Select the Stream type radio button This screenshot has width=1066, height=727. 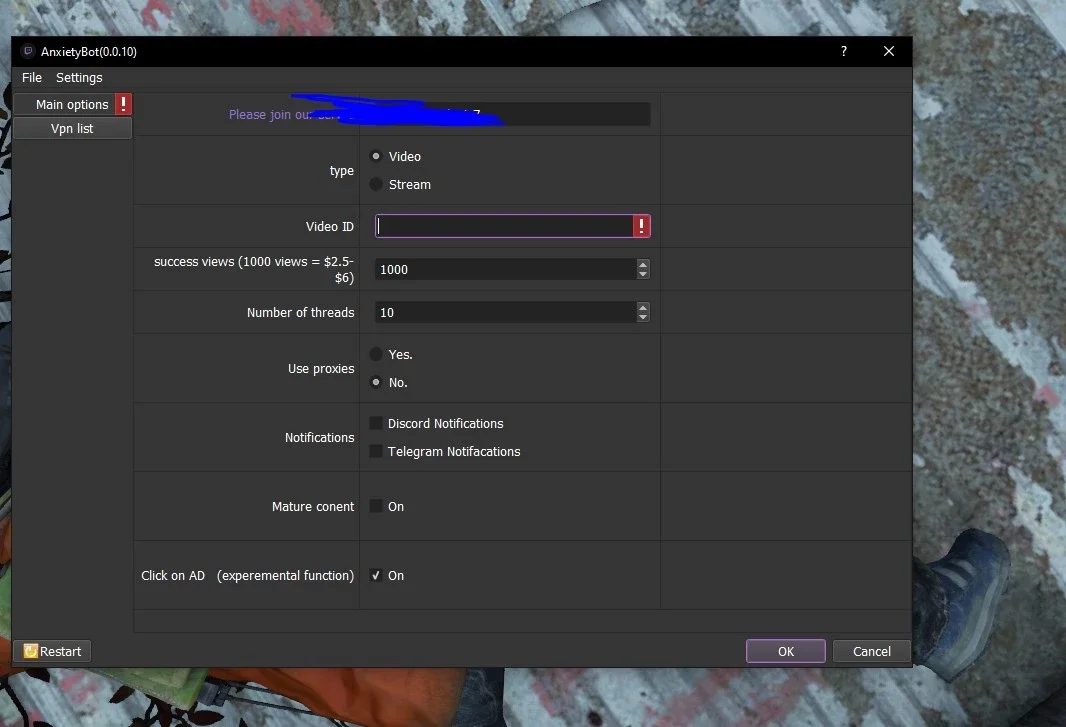(x=376, y=184)
